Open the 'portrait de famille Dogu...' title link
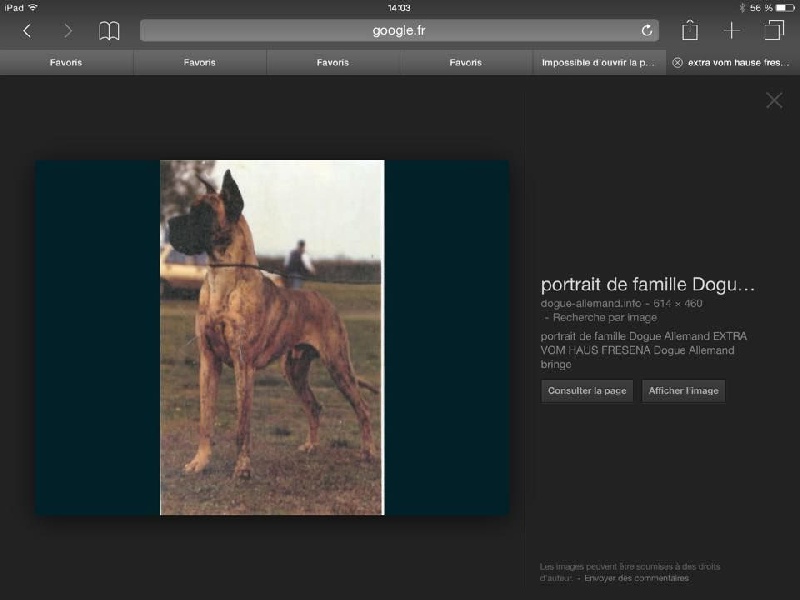 pyautogui.click(x=647, y=285)
